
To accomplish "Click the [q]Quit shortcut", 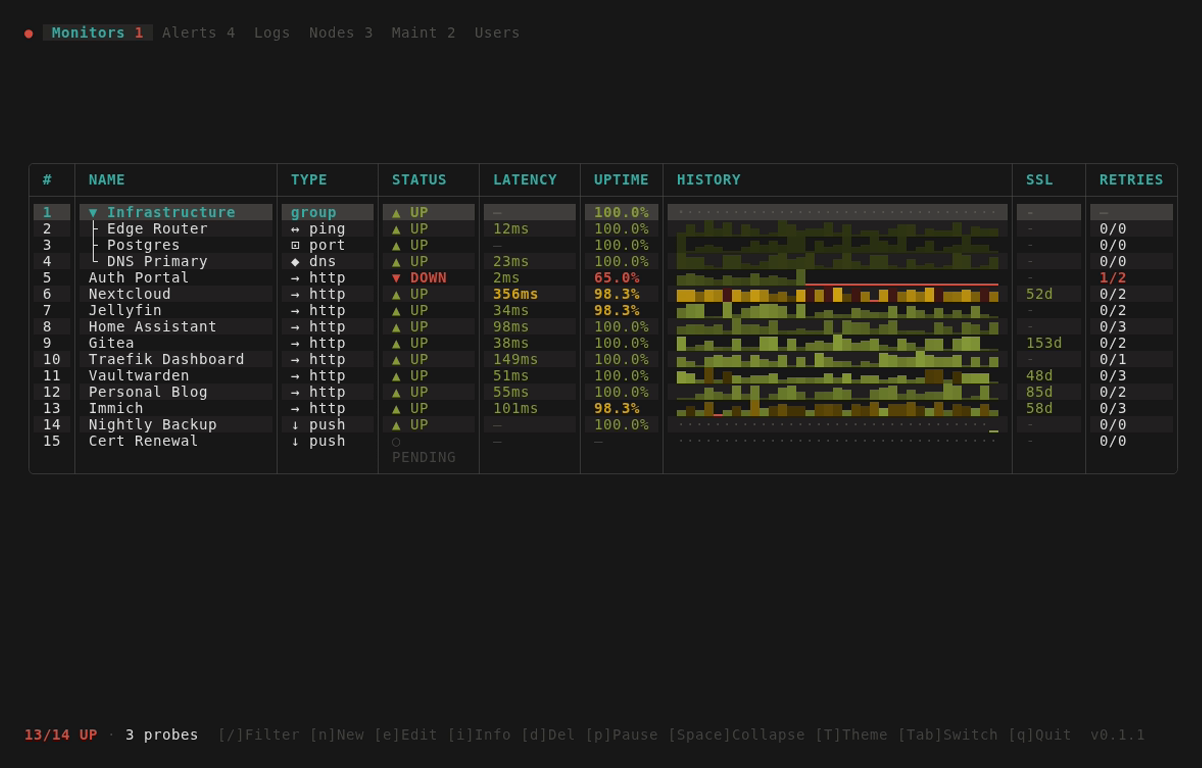I will (1039, 735).
